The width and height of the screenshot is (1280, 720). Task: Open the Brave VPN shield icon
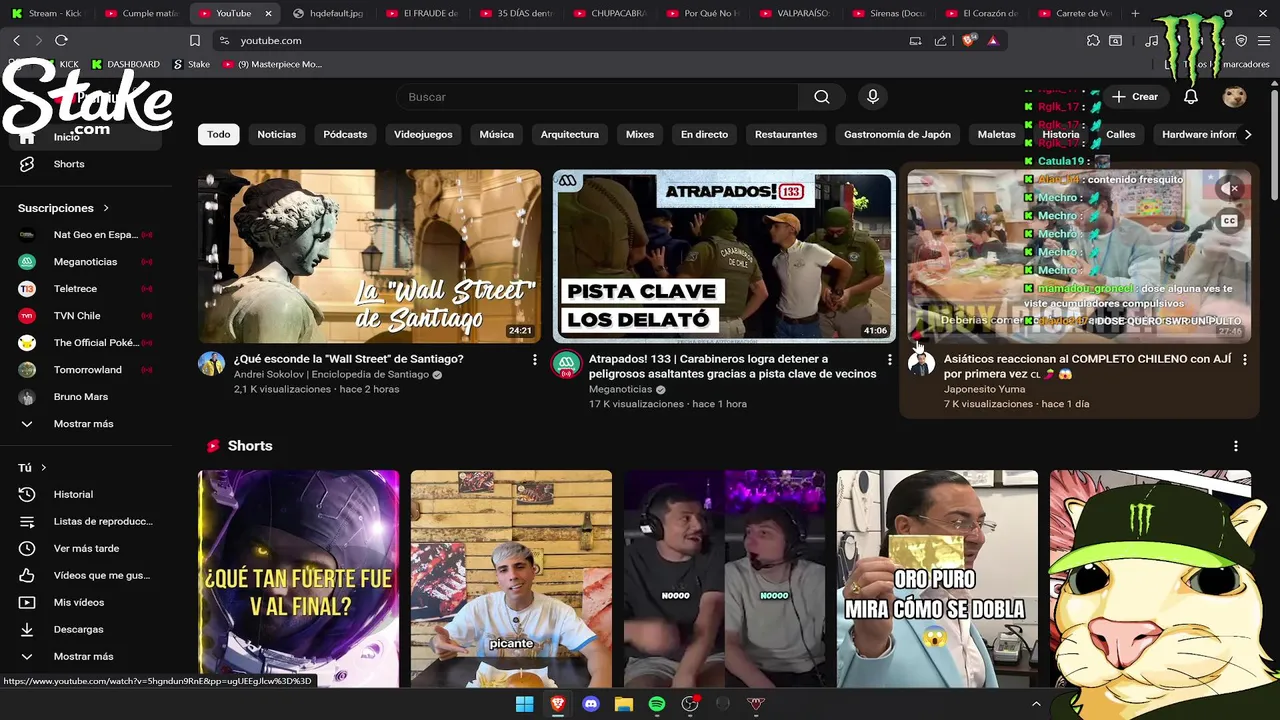pos(1241,41)
